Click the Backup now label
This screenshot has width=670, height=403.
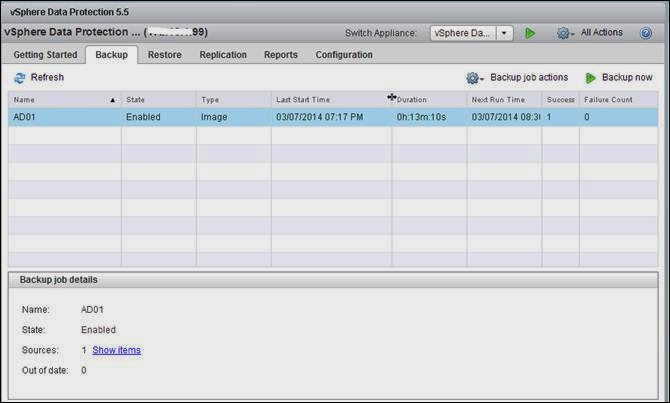[627, 77]
